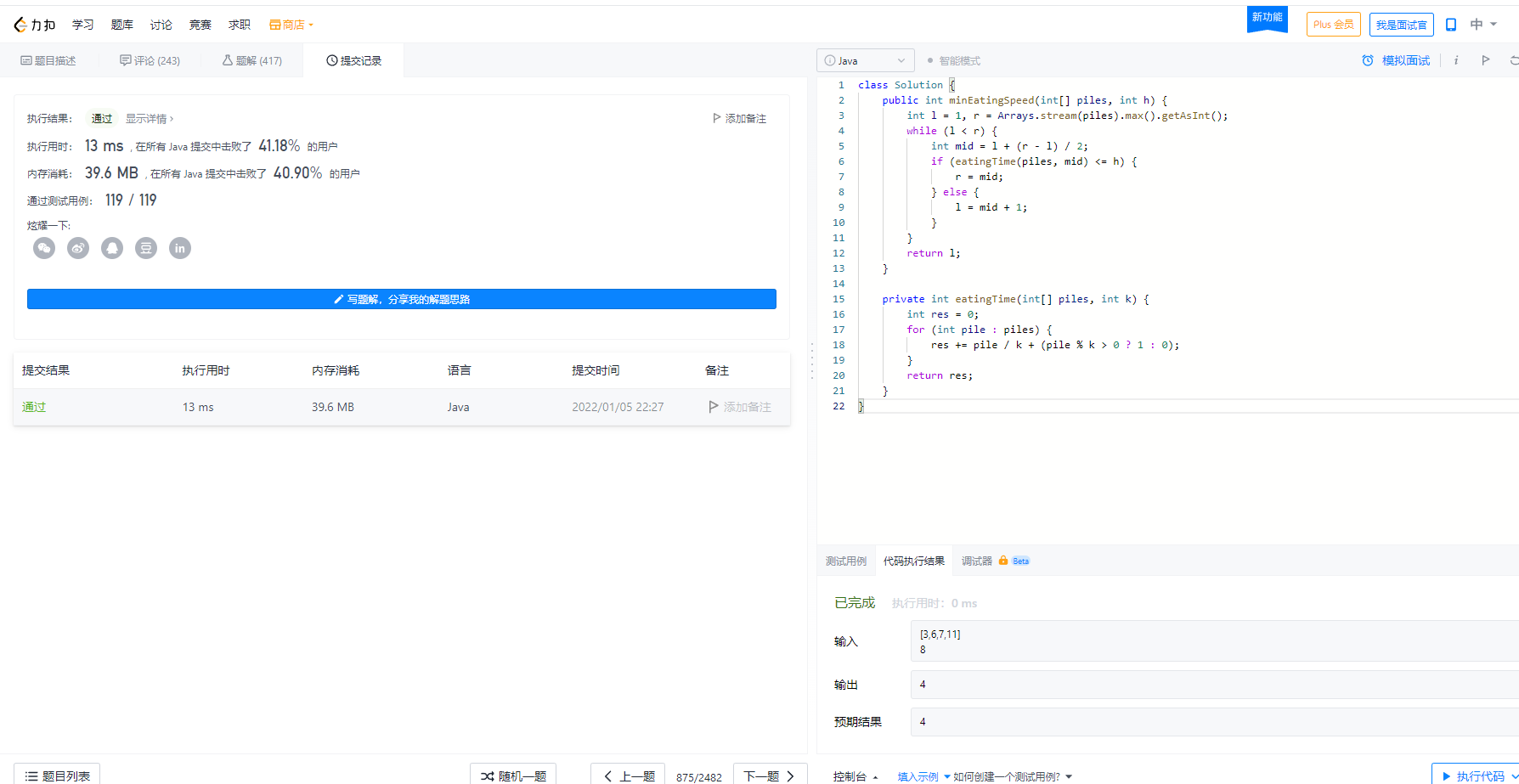The width and height of the screenshot is (1519, 784).
Task: Open the 商店 dropdown menu
Action: 291,25
